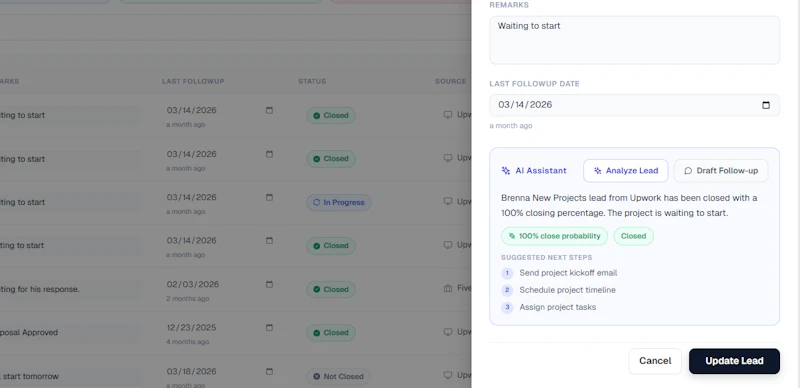Click Analyze Lead button
This screenshot has height=388, width=800.
tap(626, 171)
